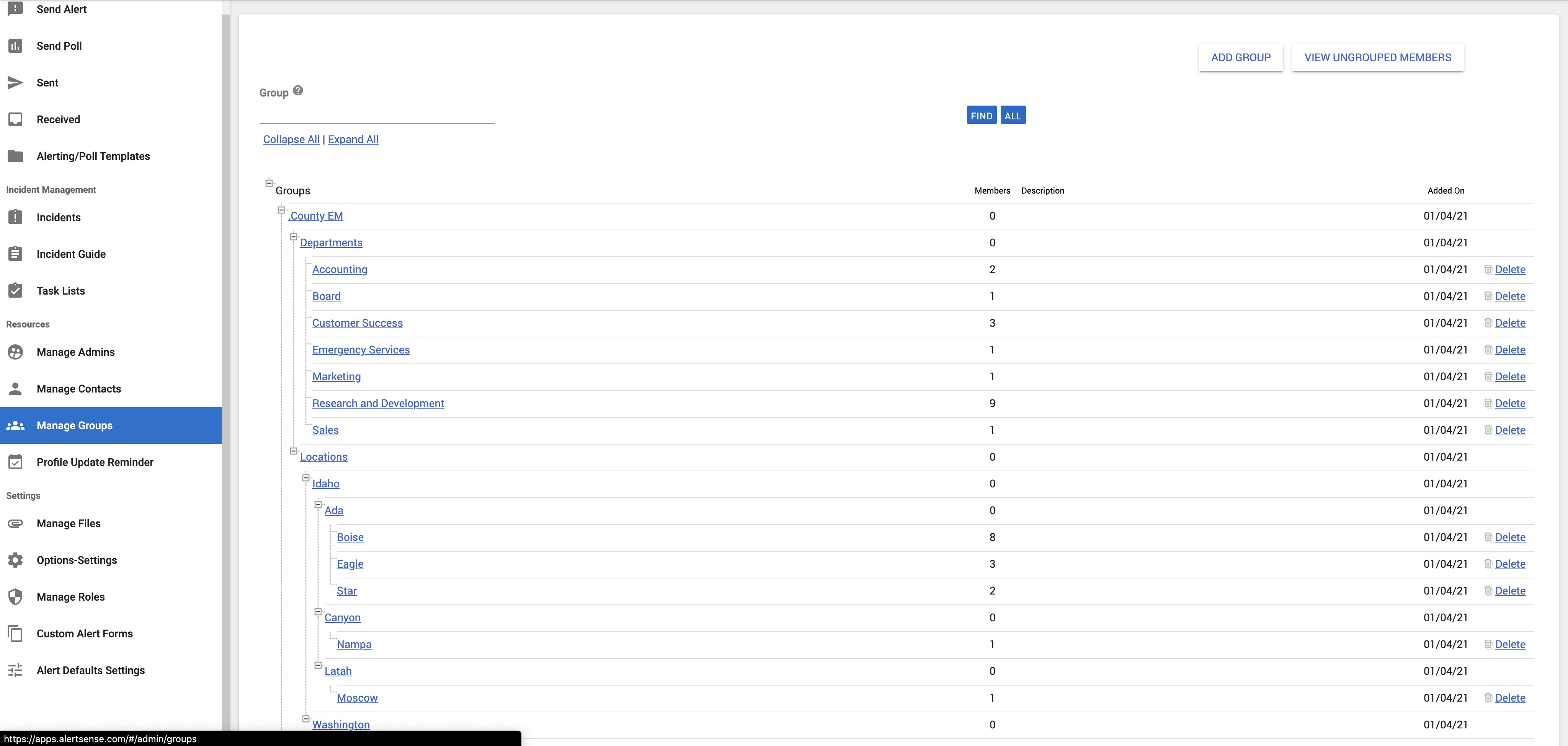1568x746 pixels.
Task: Collapse the Canyon tree node
Action: tap(318, 611)
